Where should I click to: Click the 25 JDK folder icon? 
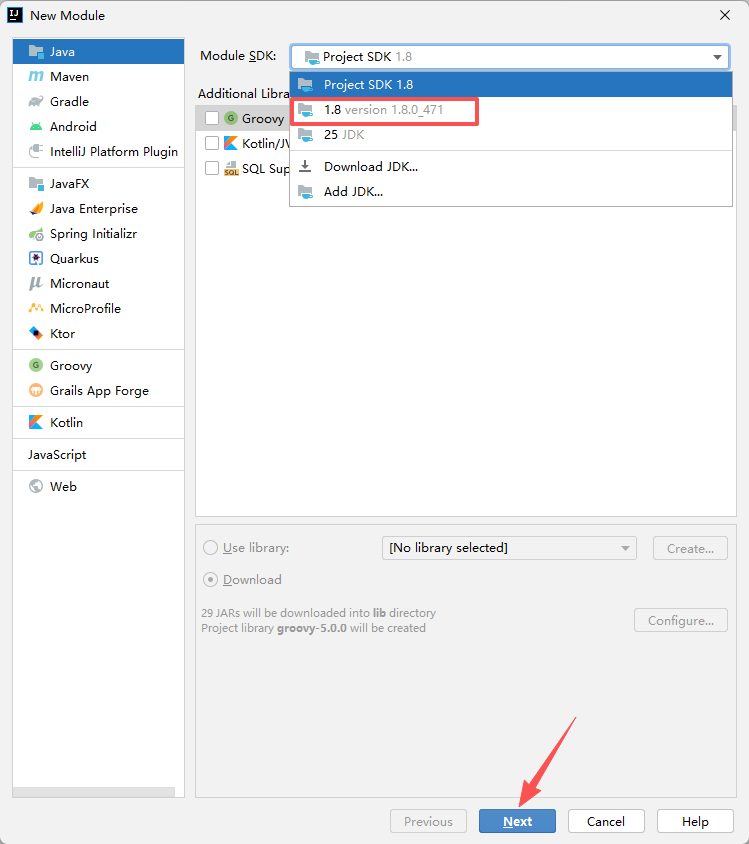click(x=305, y=135)
